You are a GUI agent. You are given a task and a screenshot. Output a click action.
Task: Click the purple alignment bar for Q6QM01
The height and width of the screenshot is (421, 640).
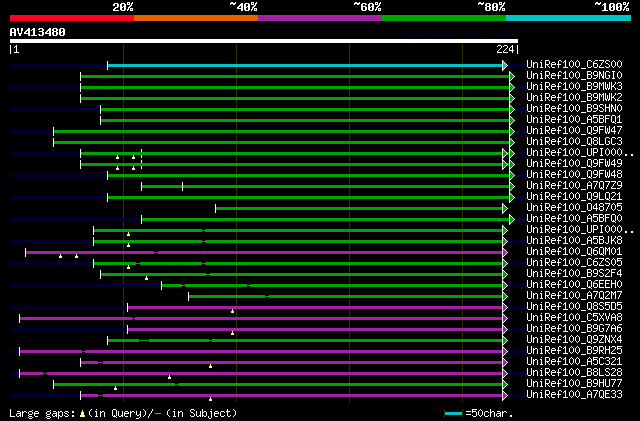point(264,253)
